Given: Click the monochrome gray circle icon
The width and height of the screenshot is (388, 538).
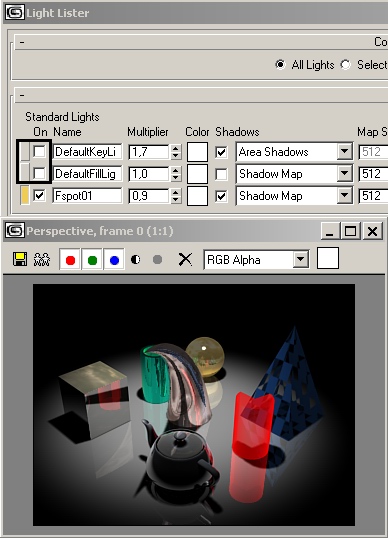Looking at the screenshot, I should coord(157,259).
